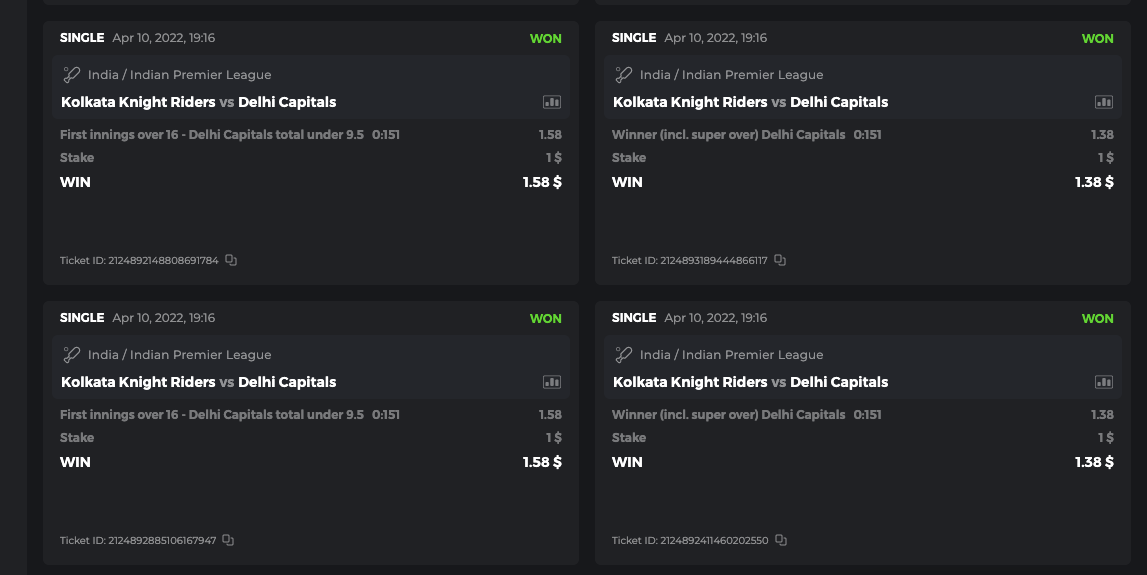Click WON status on ticket 2124893189444866117 card
Screen dimensions: 1147x575
click(1097, 38)
